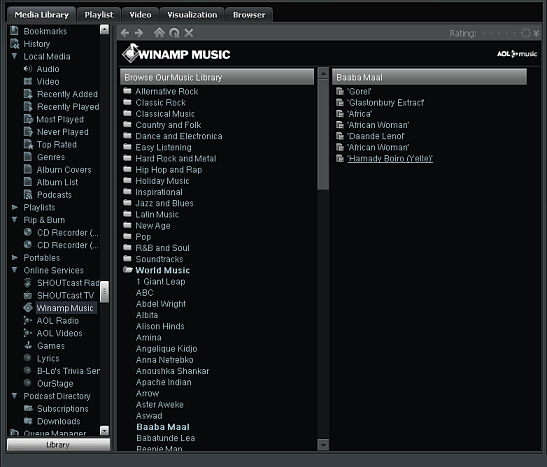Image resolution: width=547 pixels, height=467 pixels.
Task: Open Podcast Downloads icon
Action: click(28, 421)
